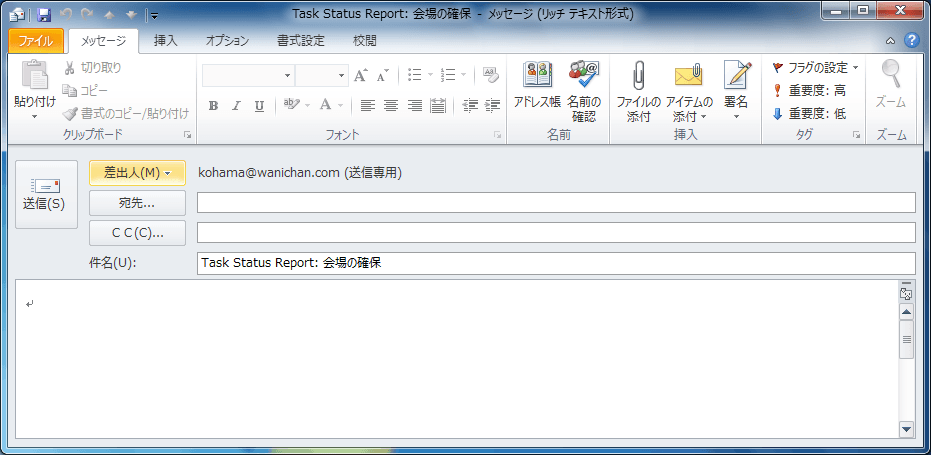Apply numbered list formatting
931x455 pixels.
(448, 75)
